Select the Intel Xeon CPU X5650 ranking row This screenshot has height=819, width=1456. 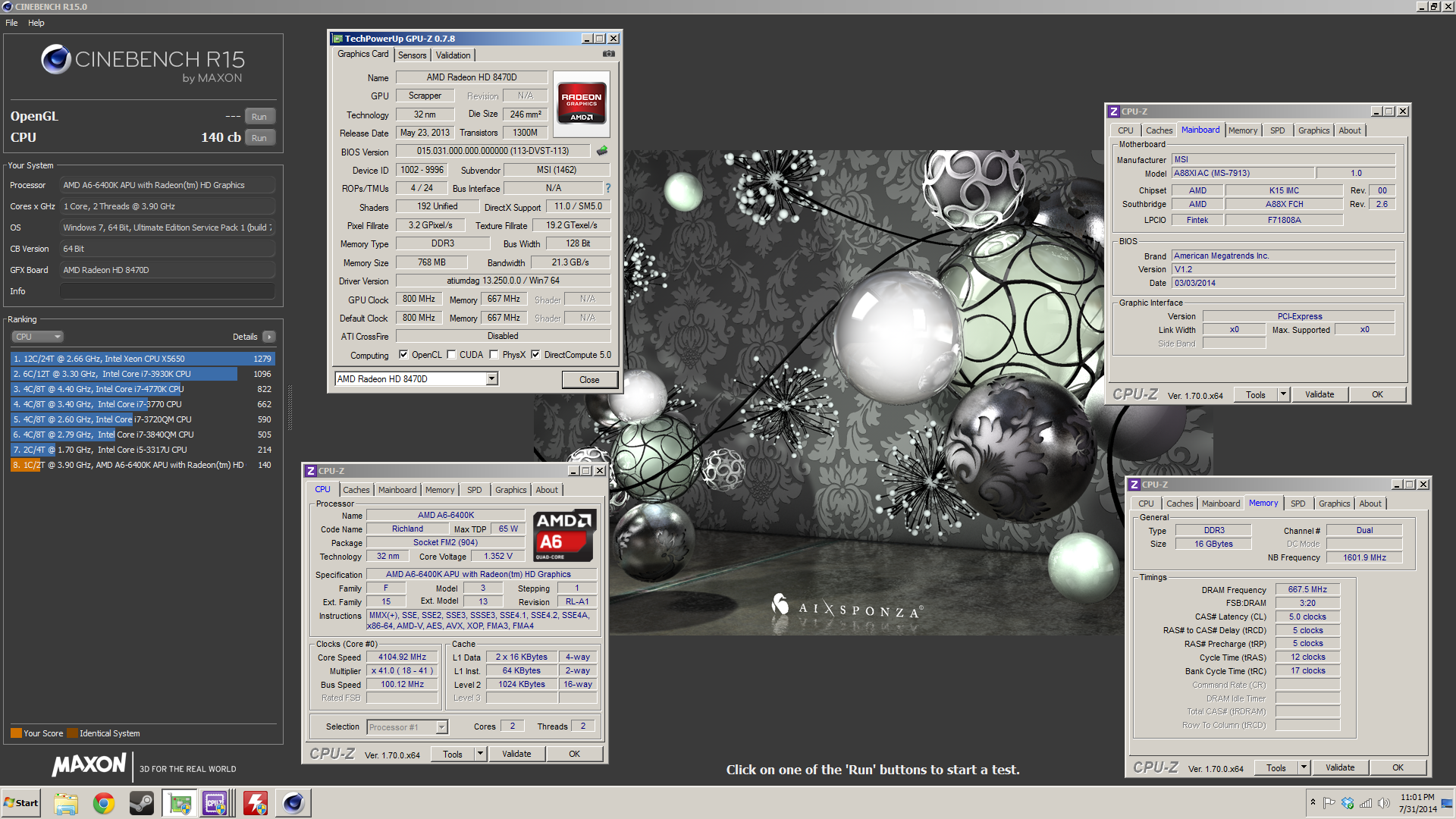[143, 359]
